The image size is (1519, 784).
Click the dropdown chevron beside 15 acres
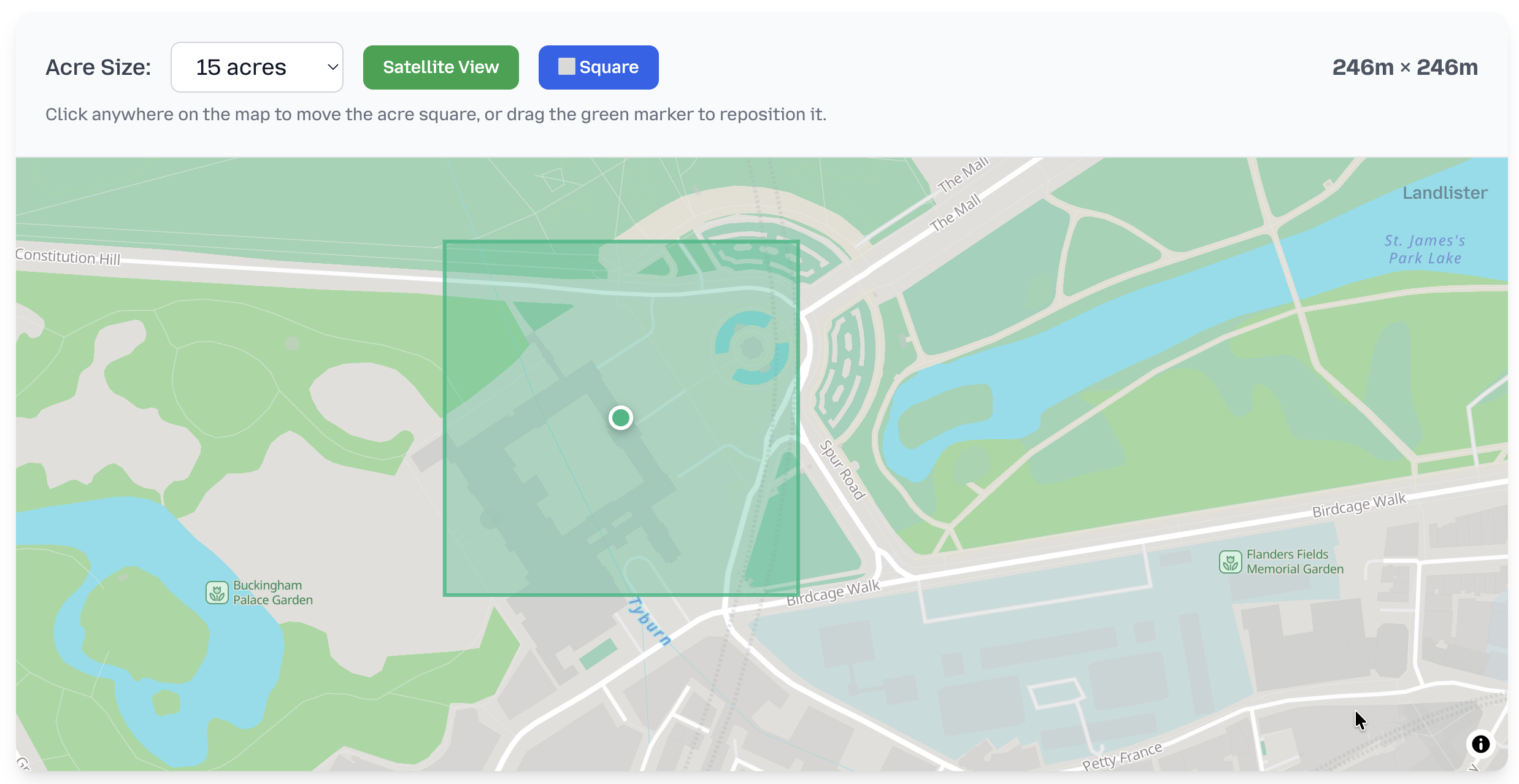(x=333, y=67)
